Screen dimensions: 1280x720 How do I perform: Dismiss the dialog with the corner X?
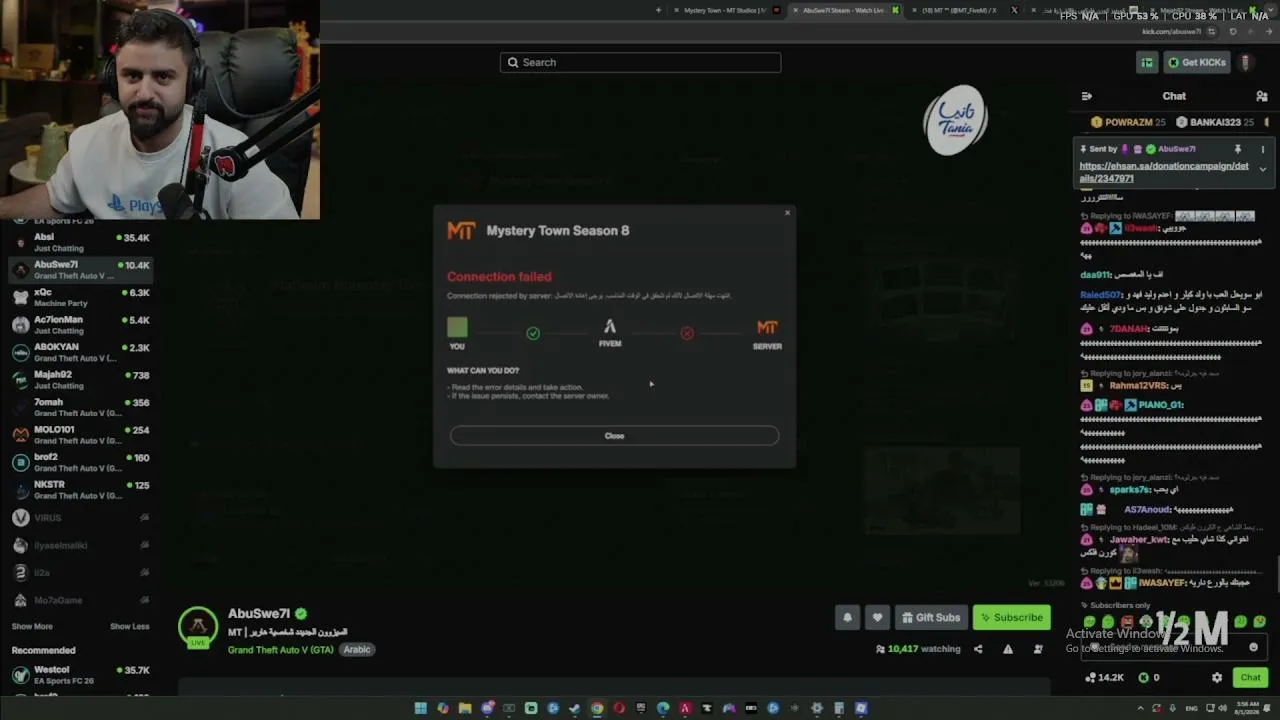coord(787,212)
